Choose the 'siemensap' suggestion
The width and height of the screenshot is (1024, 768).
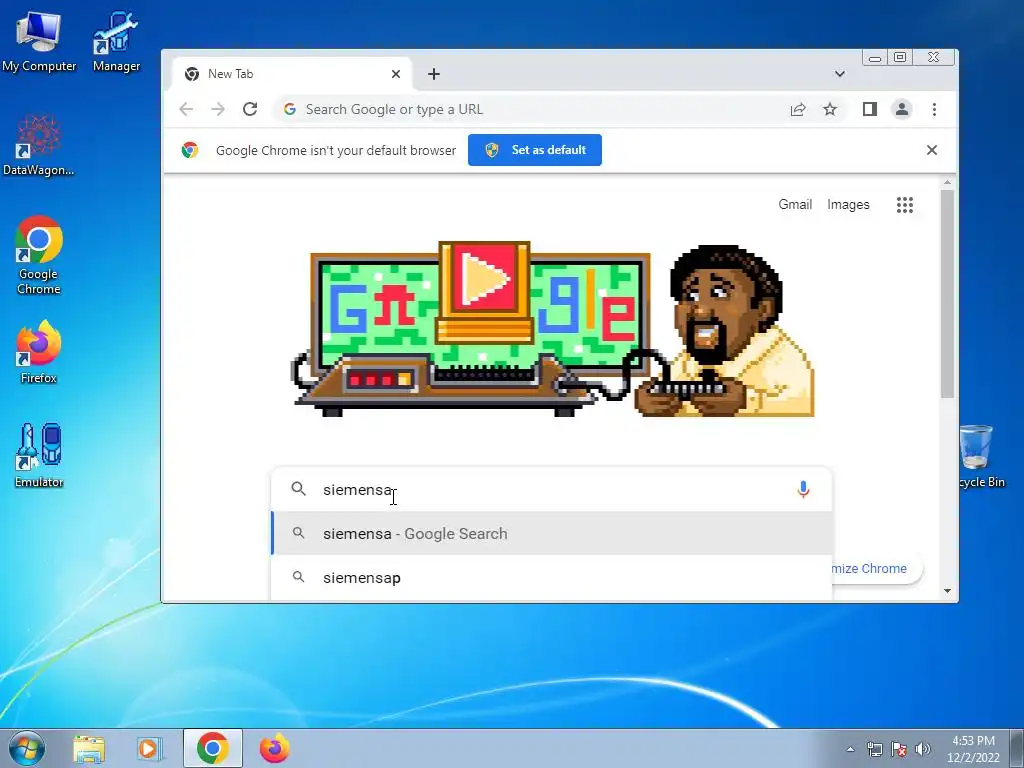pos(552,577)
